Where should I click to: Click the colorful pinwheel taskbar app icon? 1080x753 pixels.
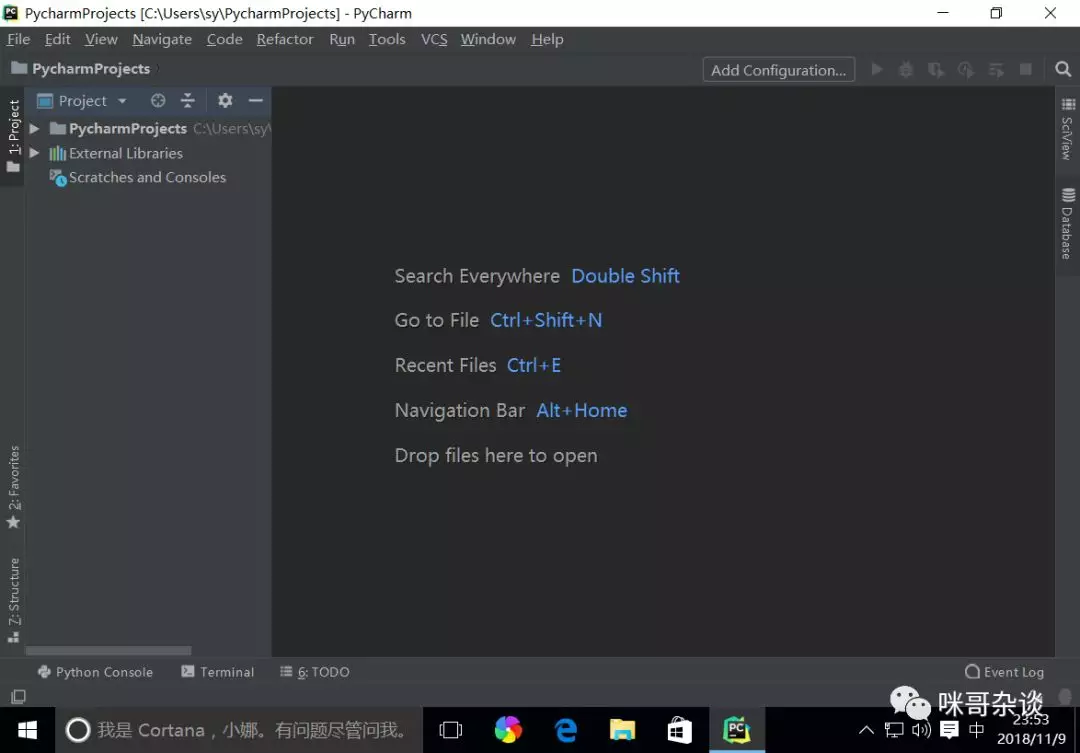(508, 730)
